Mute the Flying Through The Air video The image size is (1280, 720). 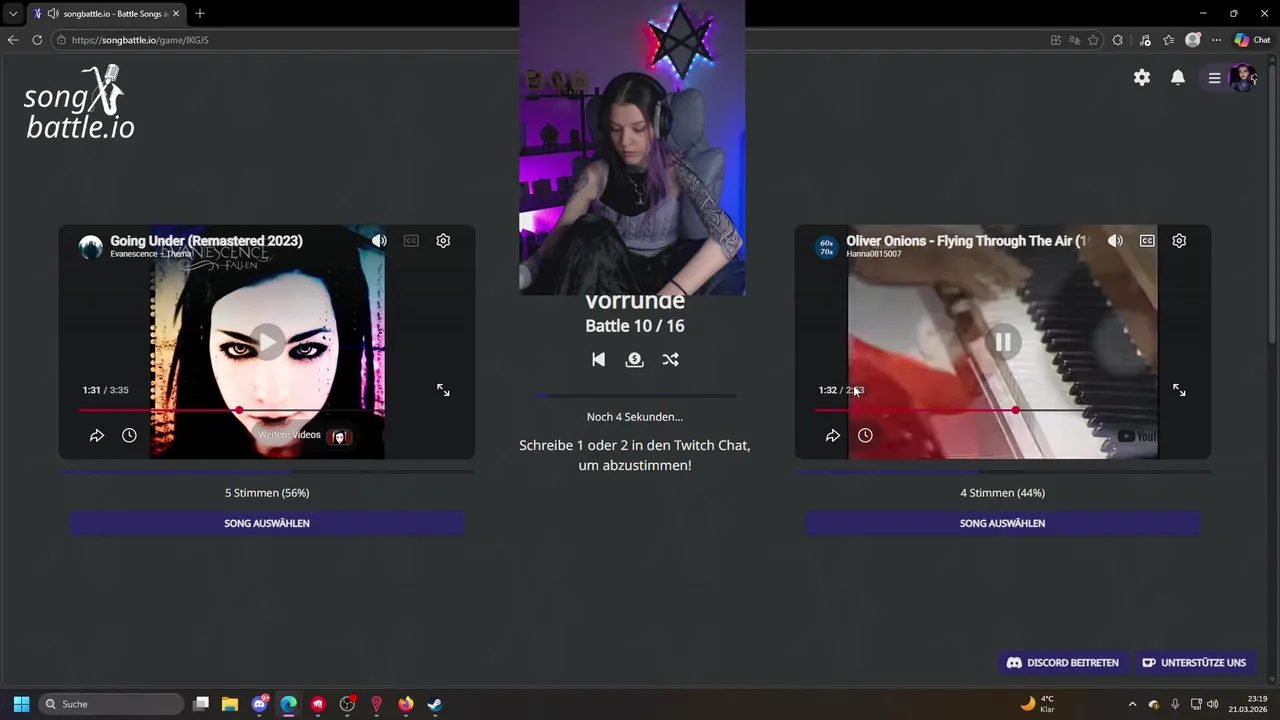coord(1115,240)
